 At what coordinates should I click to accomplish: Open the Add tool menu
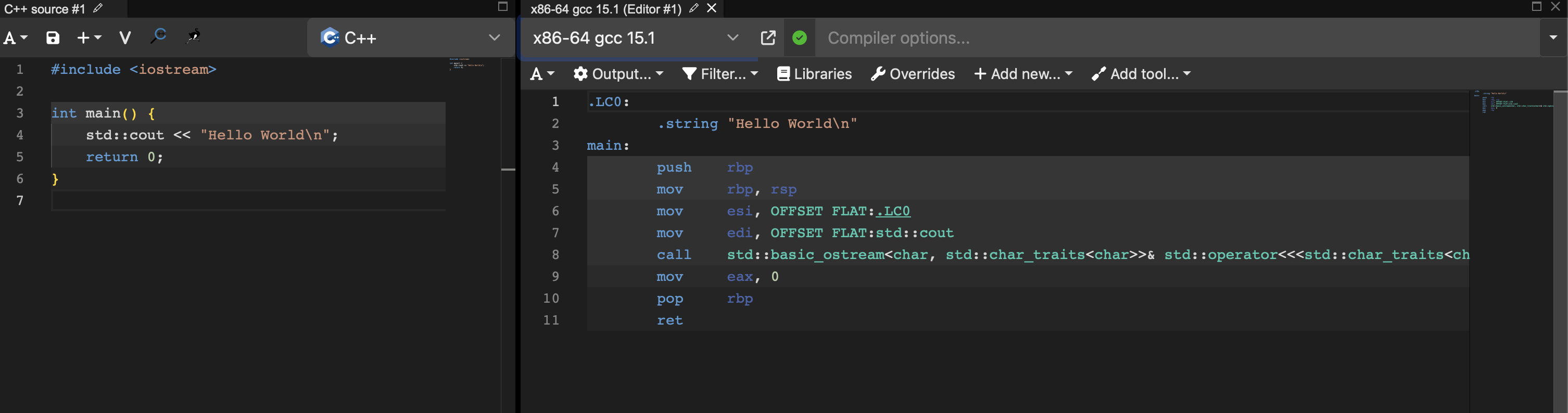coord(1141,74)
